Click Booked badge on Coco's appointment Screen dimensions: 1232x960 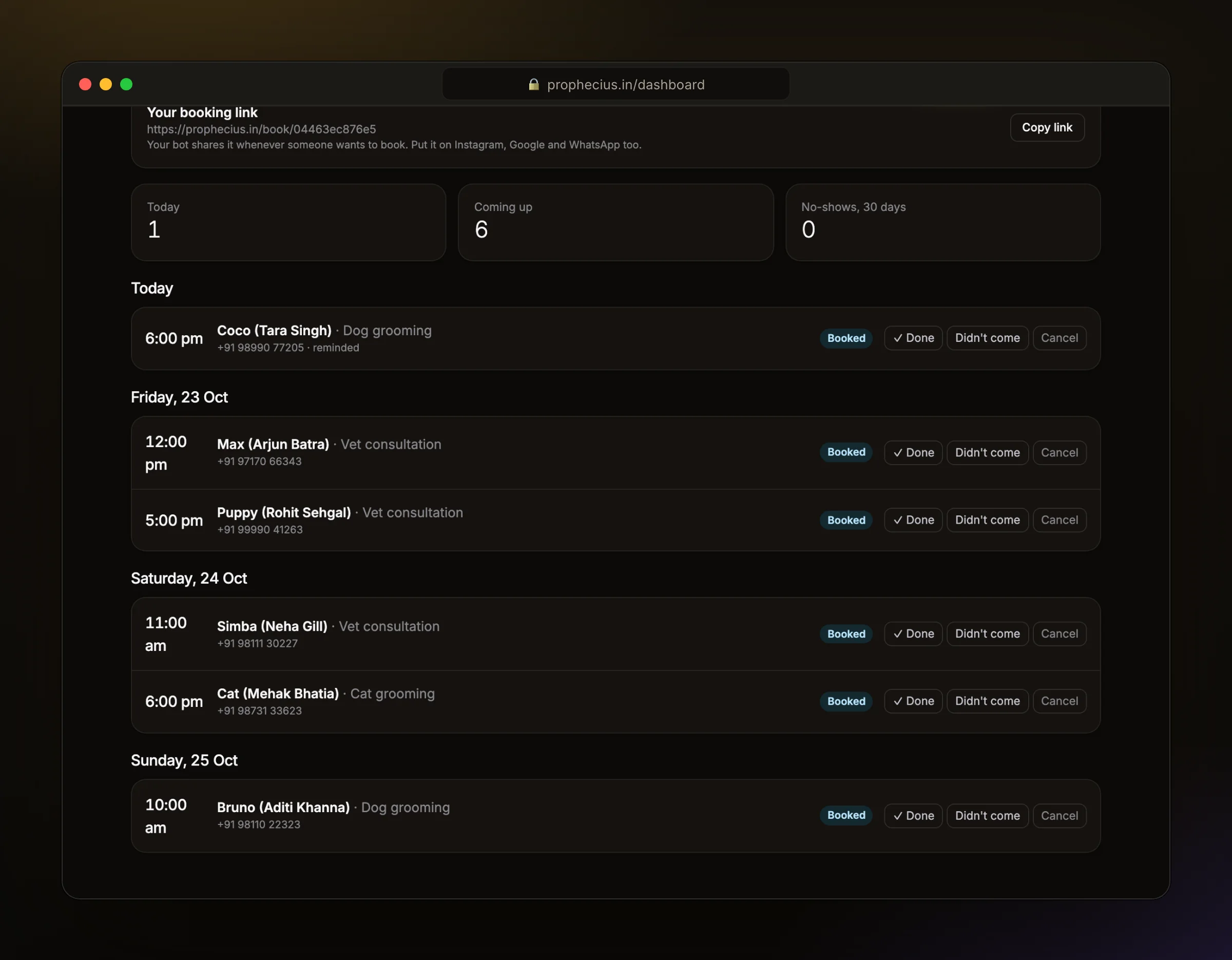(845, 338)
